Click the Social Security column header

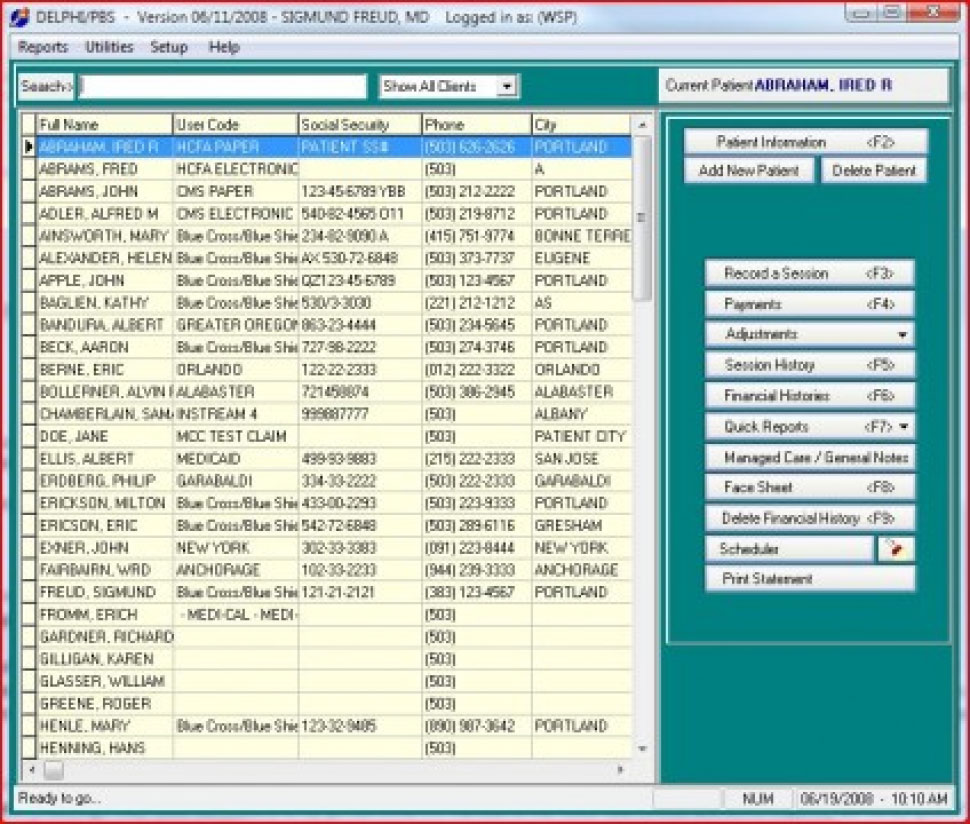pyautogui.click(x=359, y=124)
